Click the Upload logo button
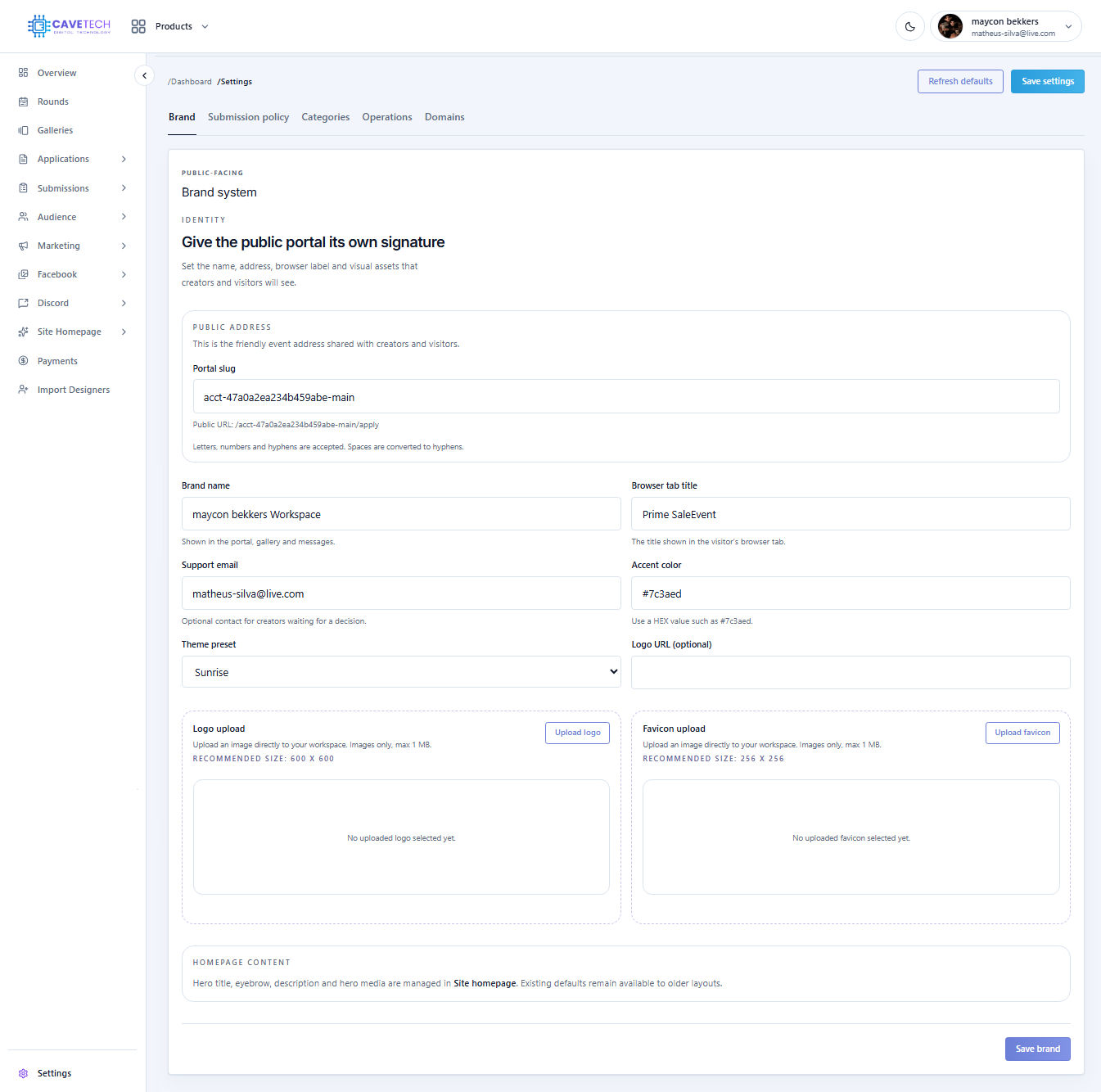 [x=577, y=733]
